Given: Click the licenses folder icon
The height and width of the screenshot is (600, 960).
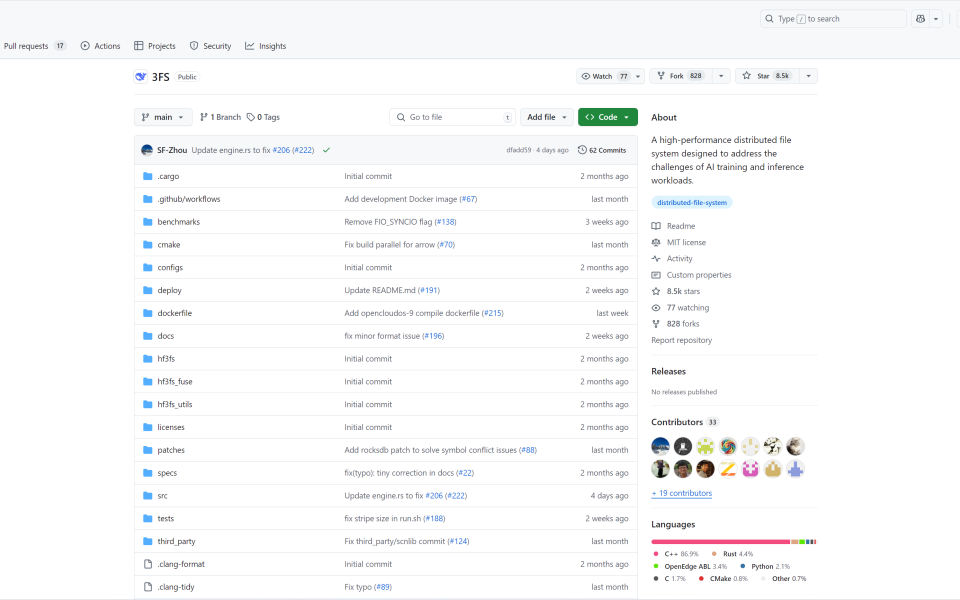Looking at the screenshot, I should pos(148,427).
